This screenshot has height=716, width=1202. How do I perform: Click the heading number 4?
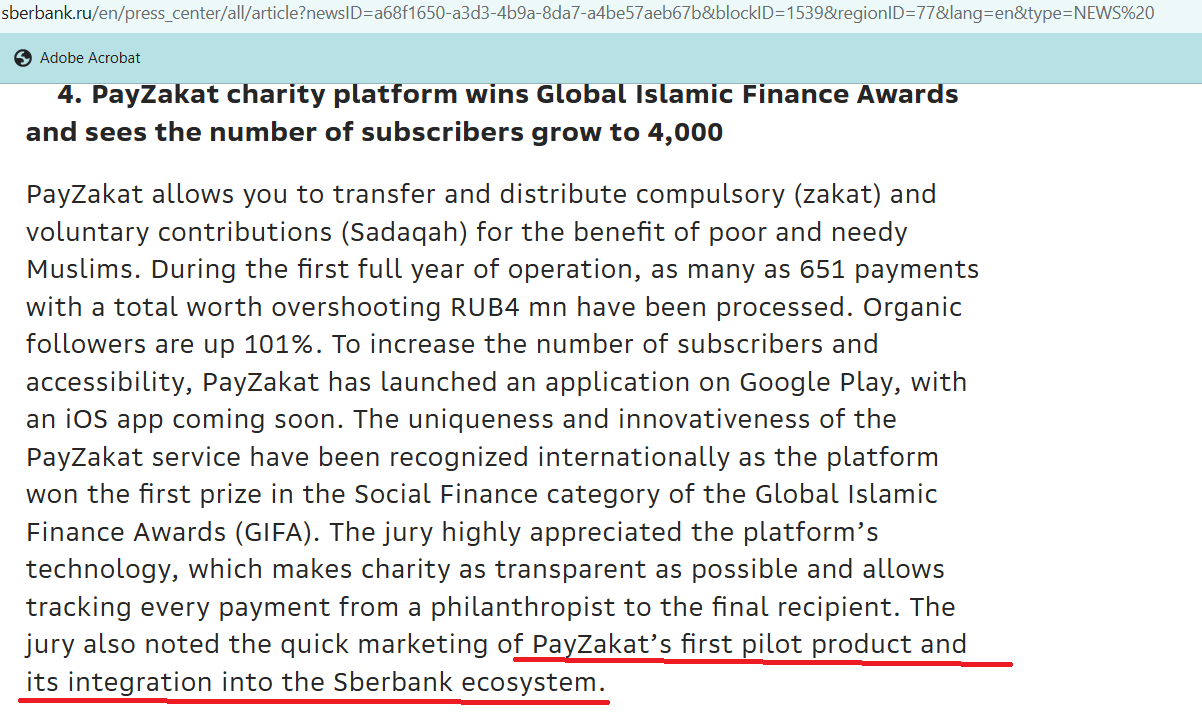[68, 95]
